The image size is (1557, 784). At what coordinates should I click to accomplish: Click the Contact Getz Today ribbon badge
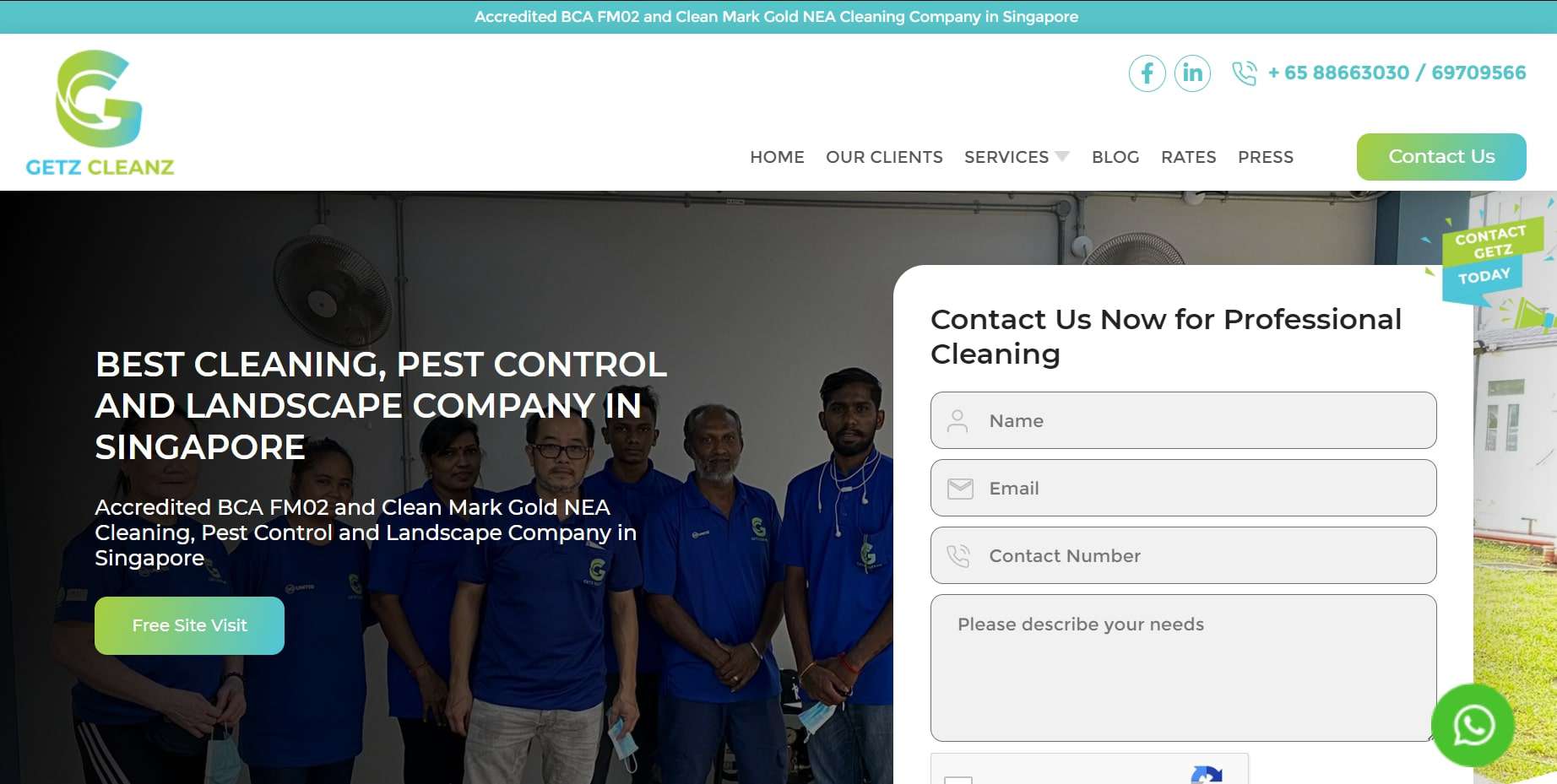click(x=1490, y=257)
